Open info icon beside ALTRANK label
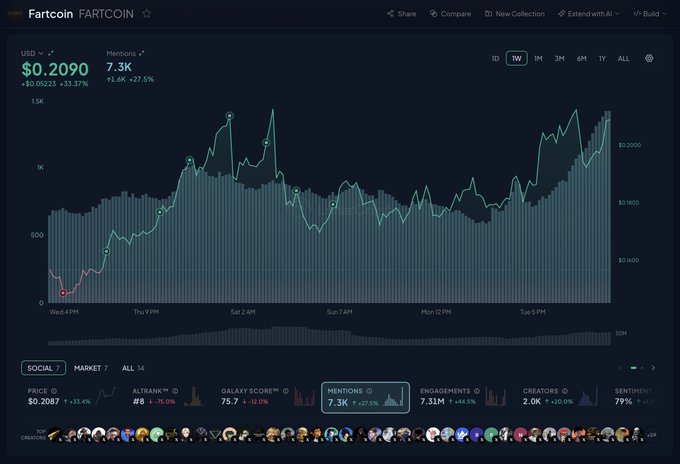 tap(175, 391)
